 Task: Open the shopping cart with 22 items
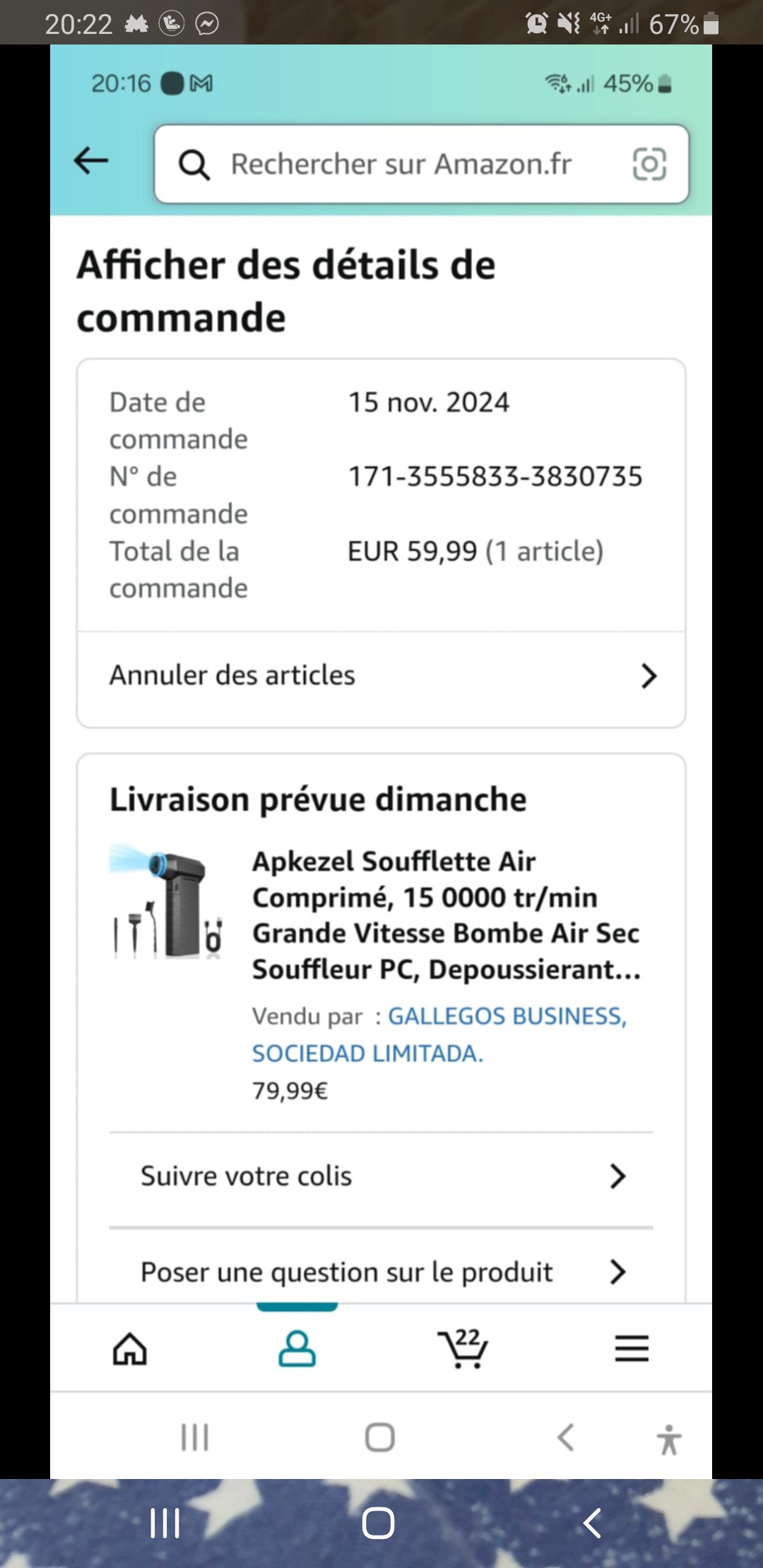click(x=463, y=1349)
